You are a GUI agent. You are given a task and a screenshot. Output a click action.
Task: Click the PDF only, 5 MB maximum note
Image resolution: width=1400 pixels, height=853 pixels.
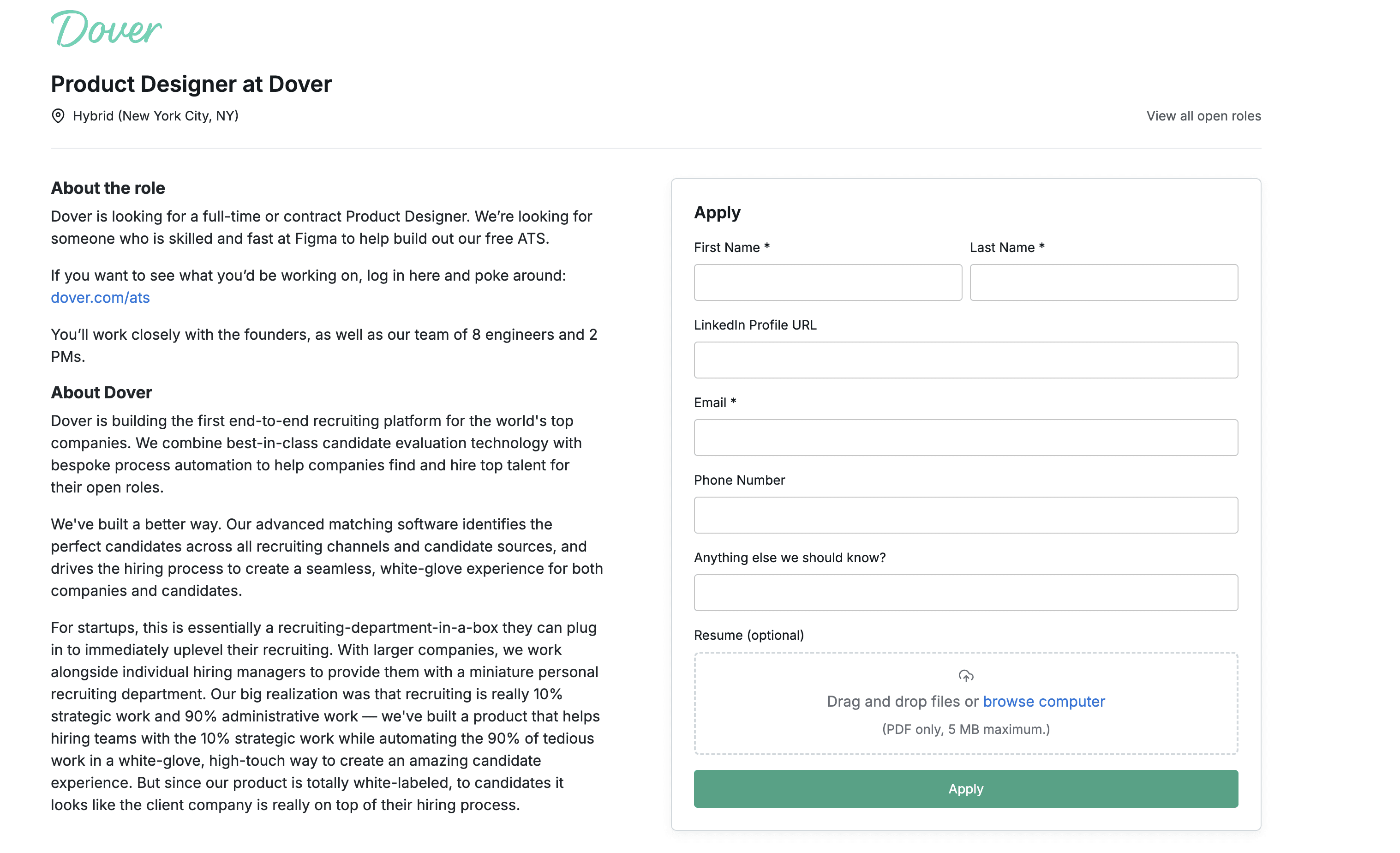[965, 729]
